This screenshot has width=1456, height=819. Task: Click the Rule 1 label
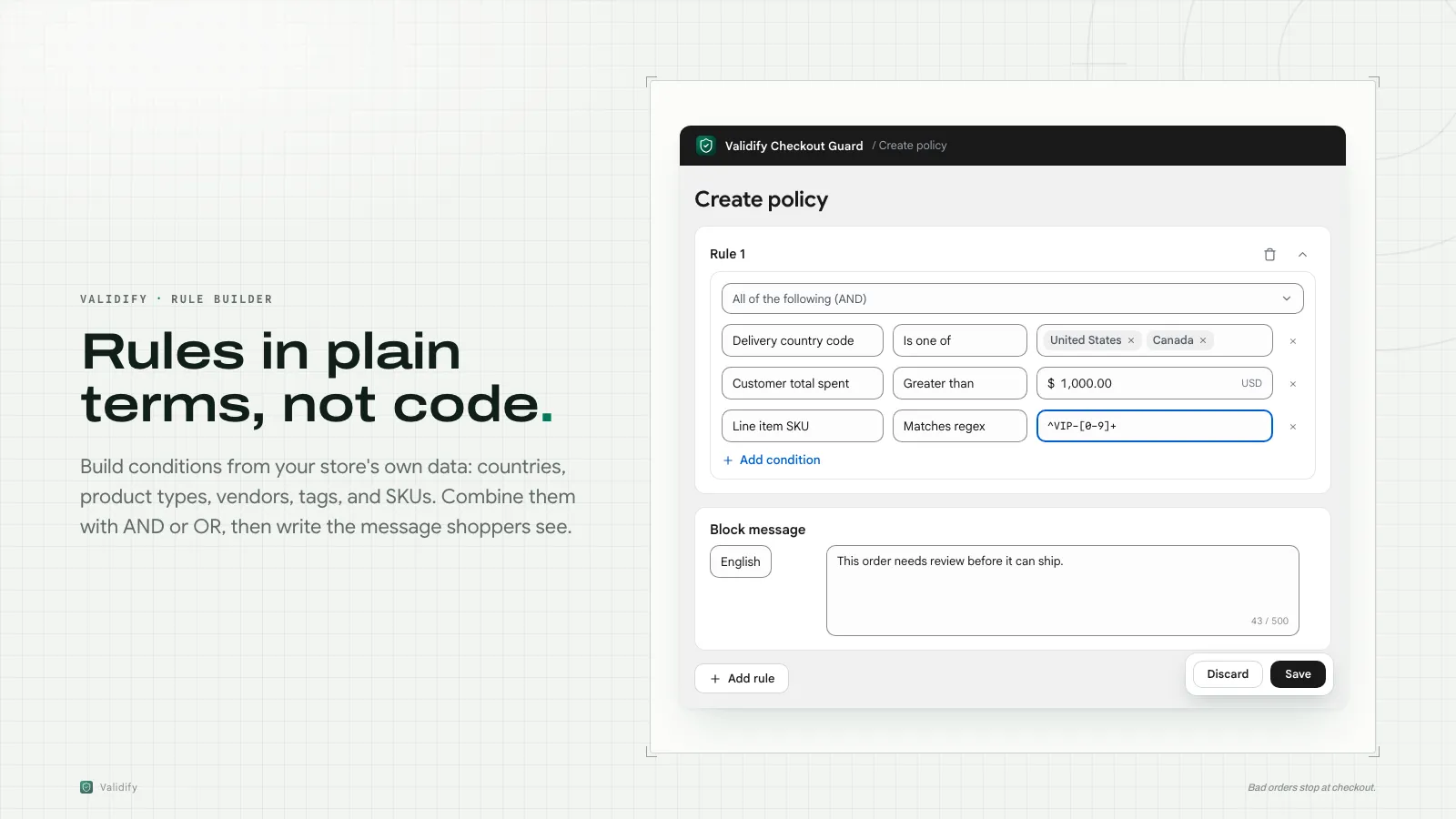pos(727,254)
